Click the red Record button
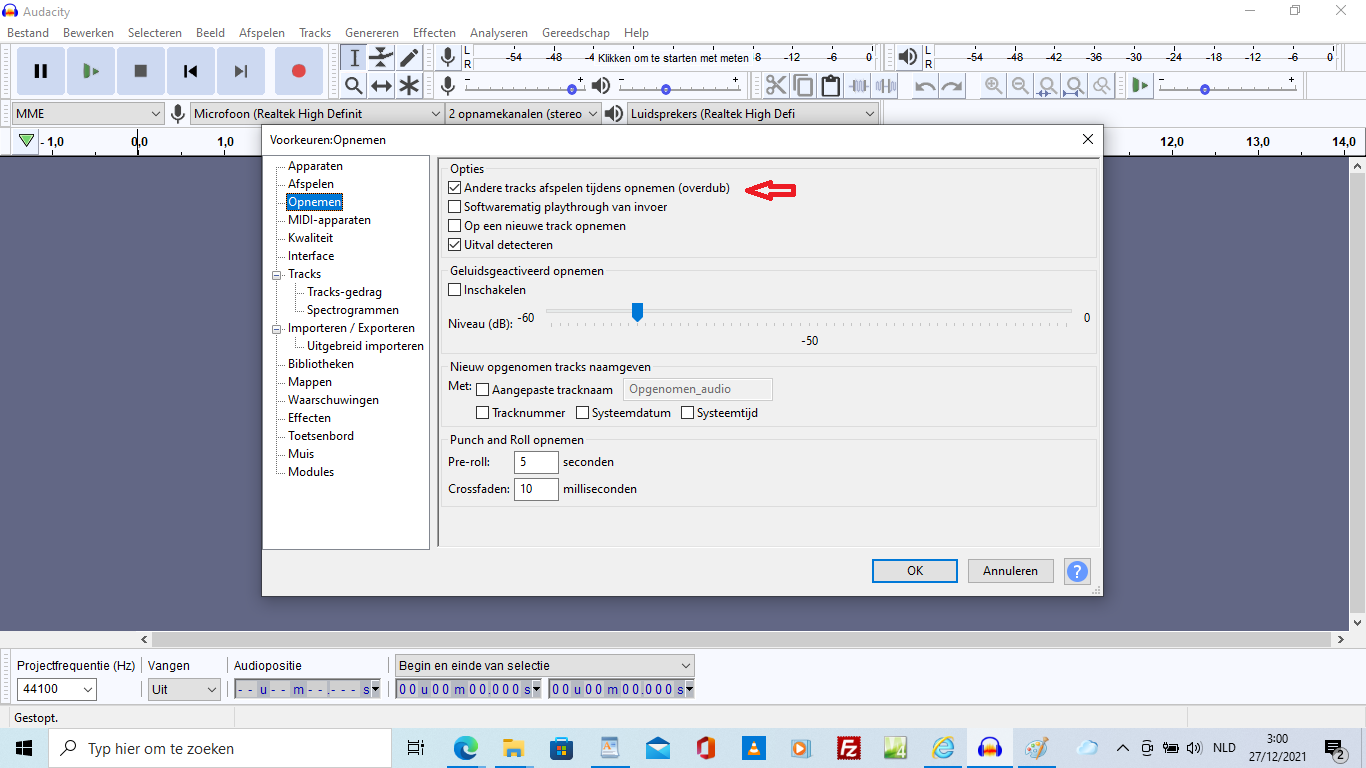Viewport: 1366px width, 768px height. (x=298, y=71)
